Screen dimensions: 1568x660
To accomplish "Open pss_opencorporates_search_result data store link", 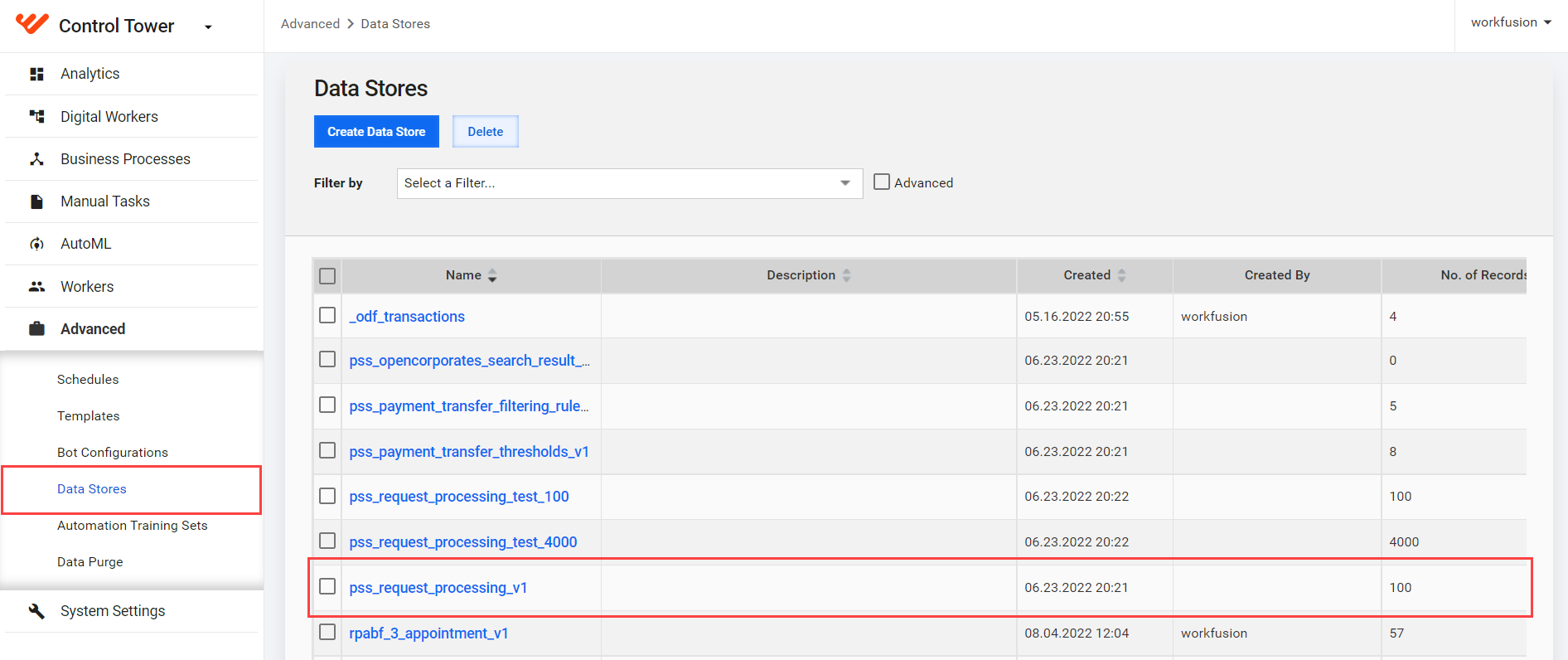I will click(470, 361).
